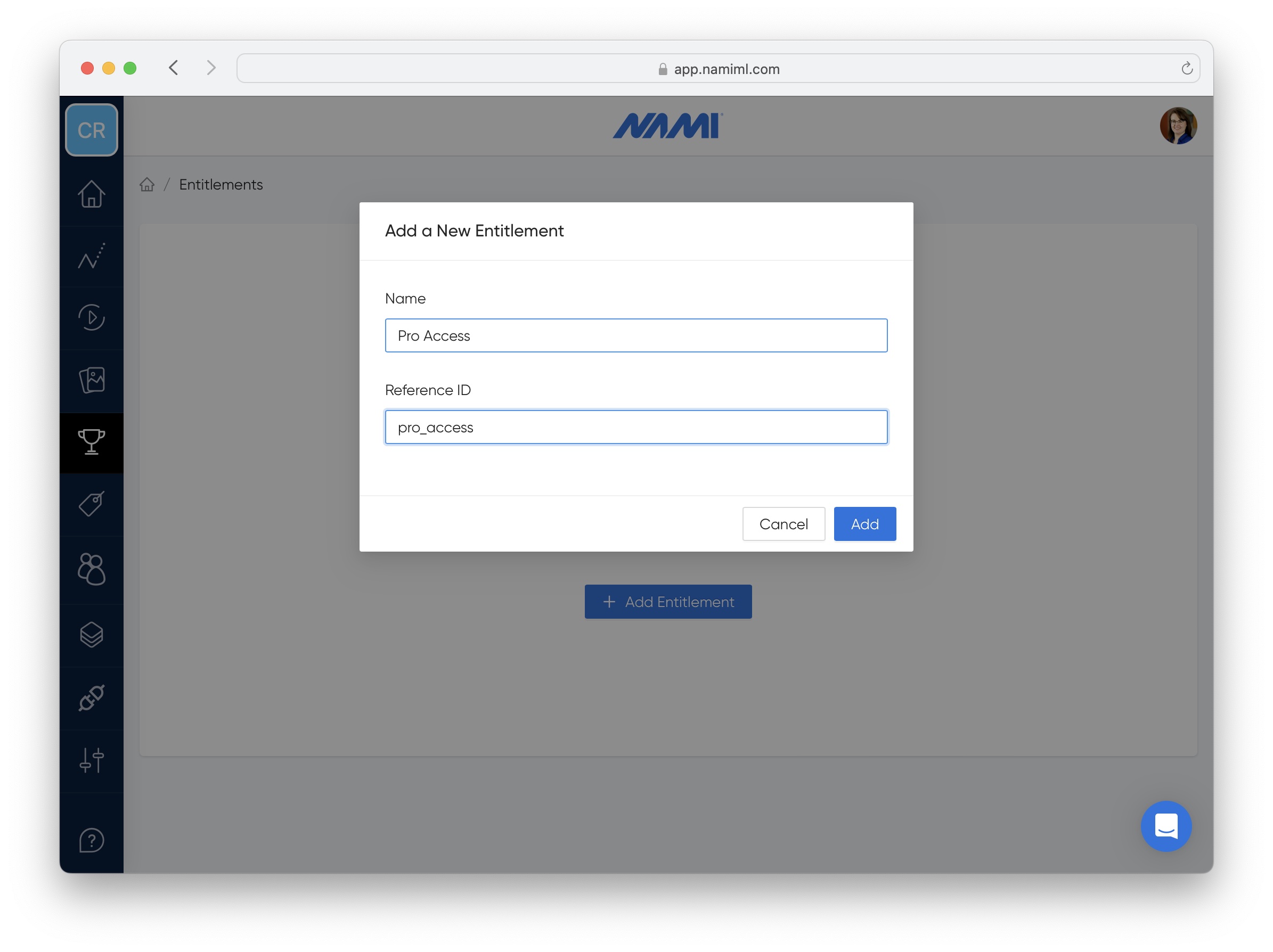Open the products price tag icon
Viewport: 1273px width, 952px height.
(x=91, y=504)
